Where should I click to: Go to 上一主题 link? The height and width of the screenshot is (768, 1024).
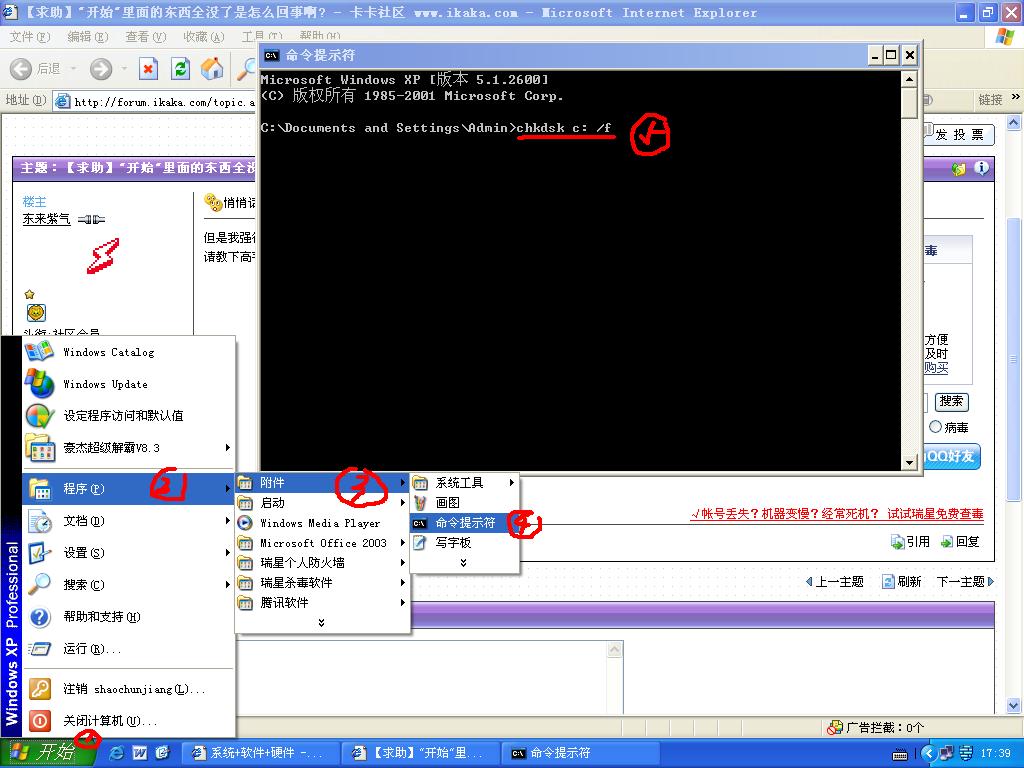pyautogui.click(x=835, y=582)
